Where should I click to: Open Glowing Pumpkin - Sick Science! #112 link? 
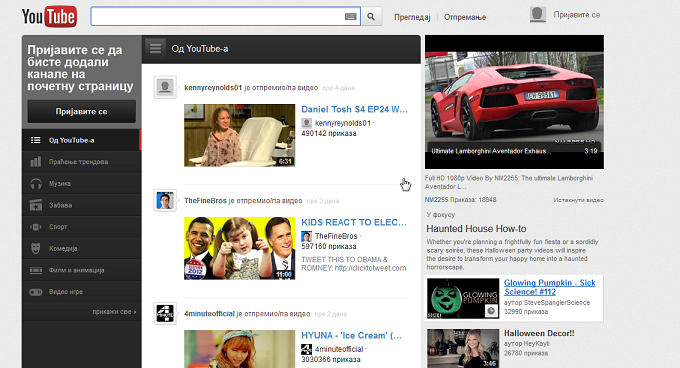click(x=549, y=287)
